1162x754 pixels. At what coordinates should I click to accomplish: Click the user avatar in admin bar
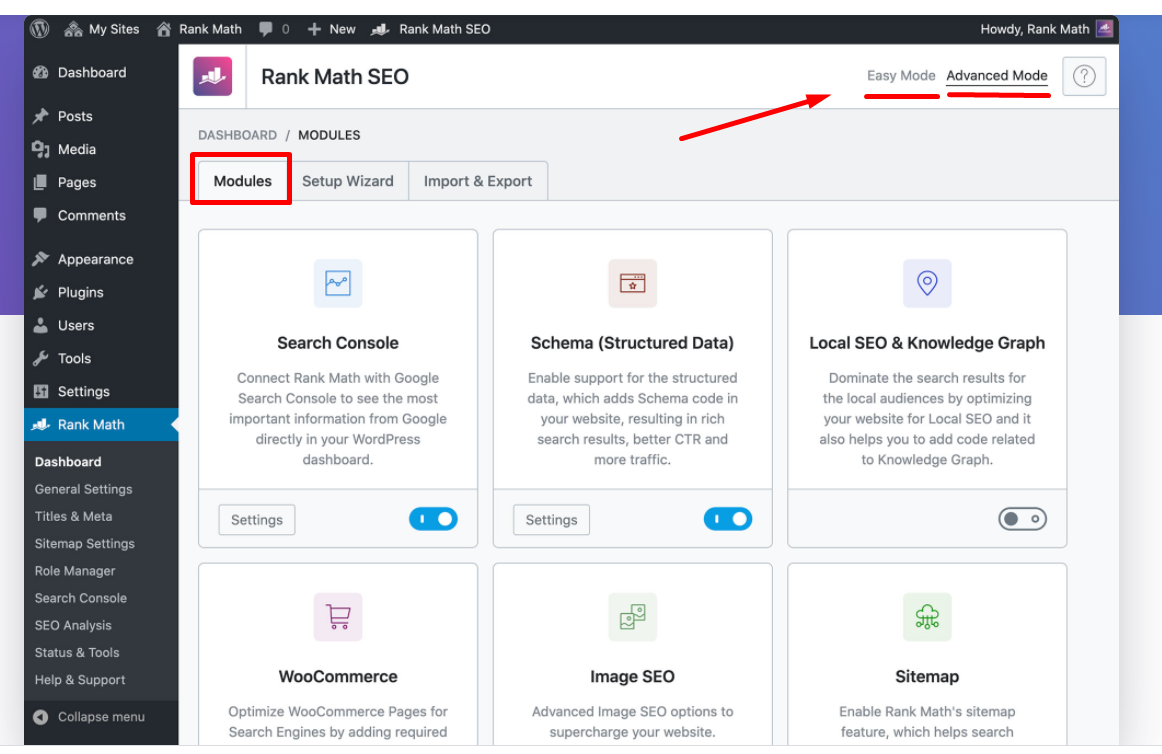coord(1104,29)
